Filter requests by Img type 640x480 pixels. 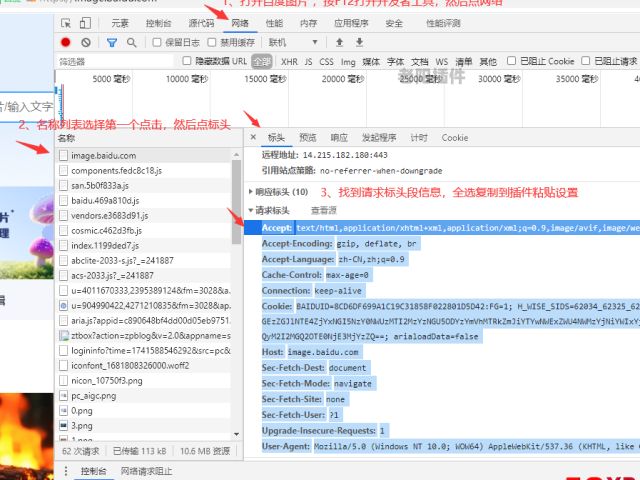348,62
